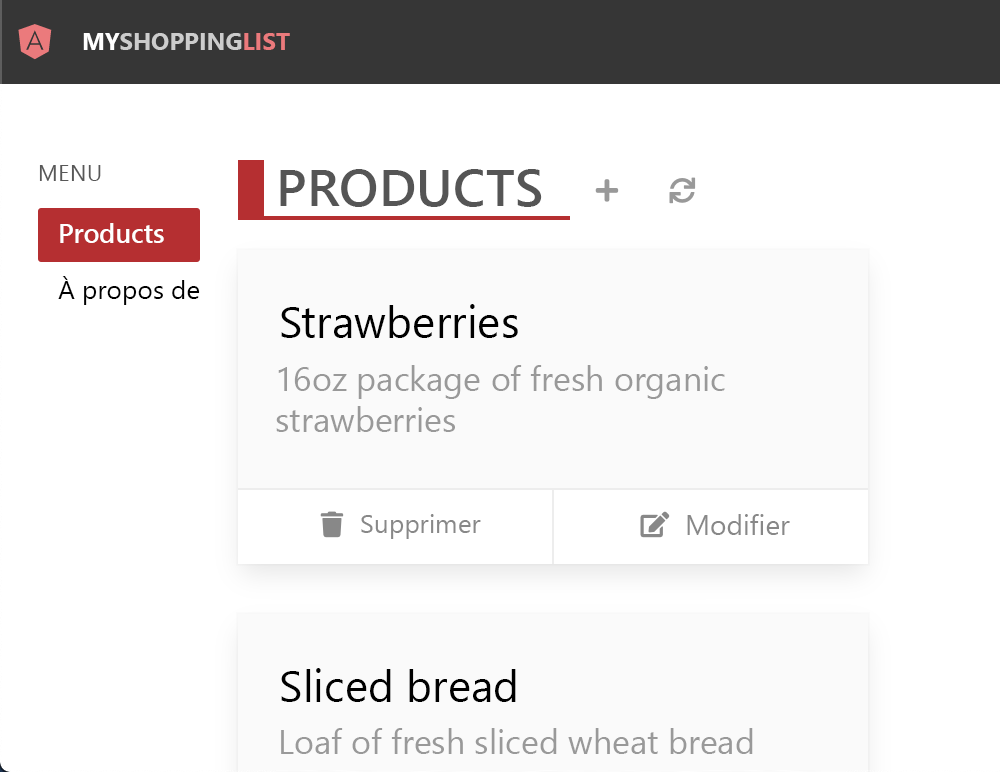The image size is (1000, 772).
Task: Click the red accent bar beside PRODUCTS heading
Action: coord(249,189)
